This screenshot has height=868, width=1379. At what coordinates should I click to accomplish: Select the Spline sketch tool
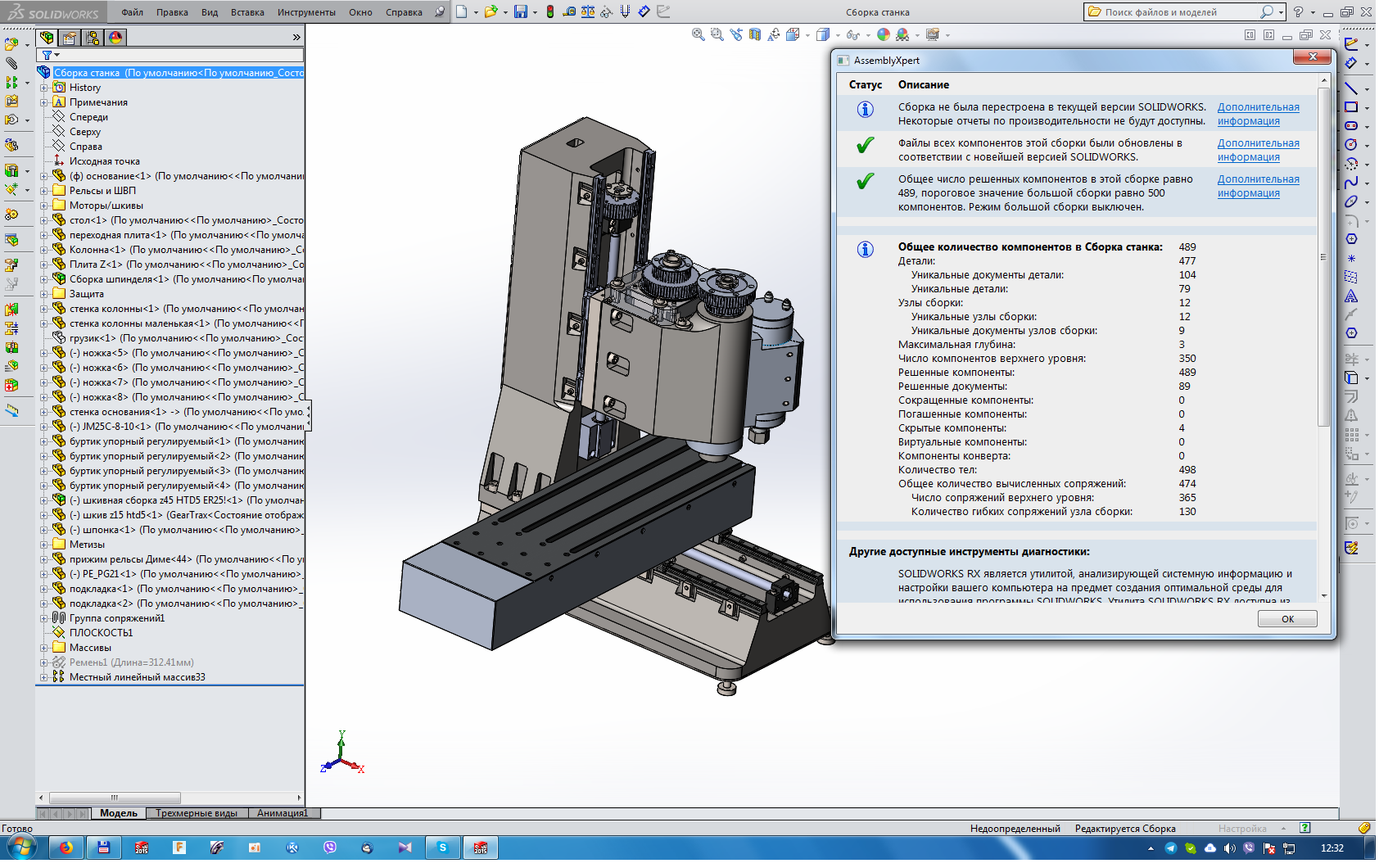[1351, 183]
